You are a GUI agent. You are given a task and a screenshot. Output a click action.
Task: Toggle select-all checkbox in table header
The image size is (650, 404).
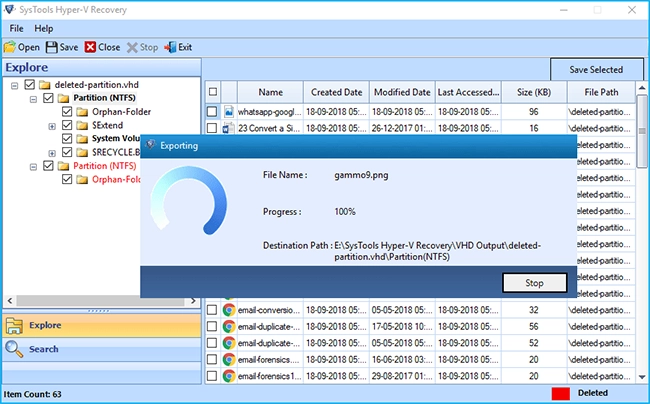[213, 92]
